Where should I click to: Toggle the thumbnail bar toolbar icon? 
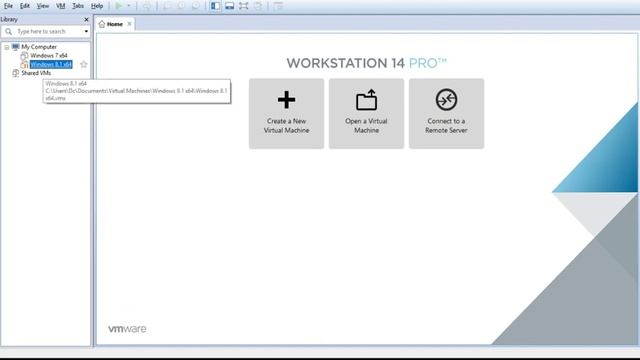click(229, 6)
